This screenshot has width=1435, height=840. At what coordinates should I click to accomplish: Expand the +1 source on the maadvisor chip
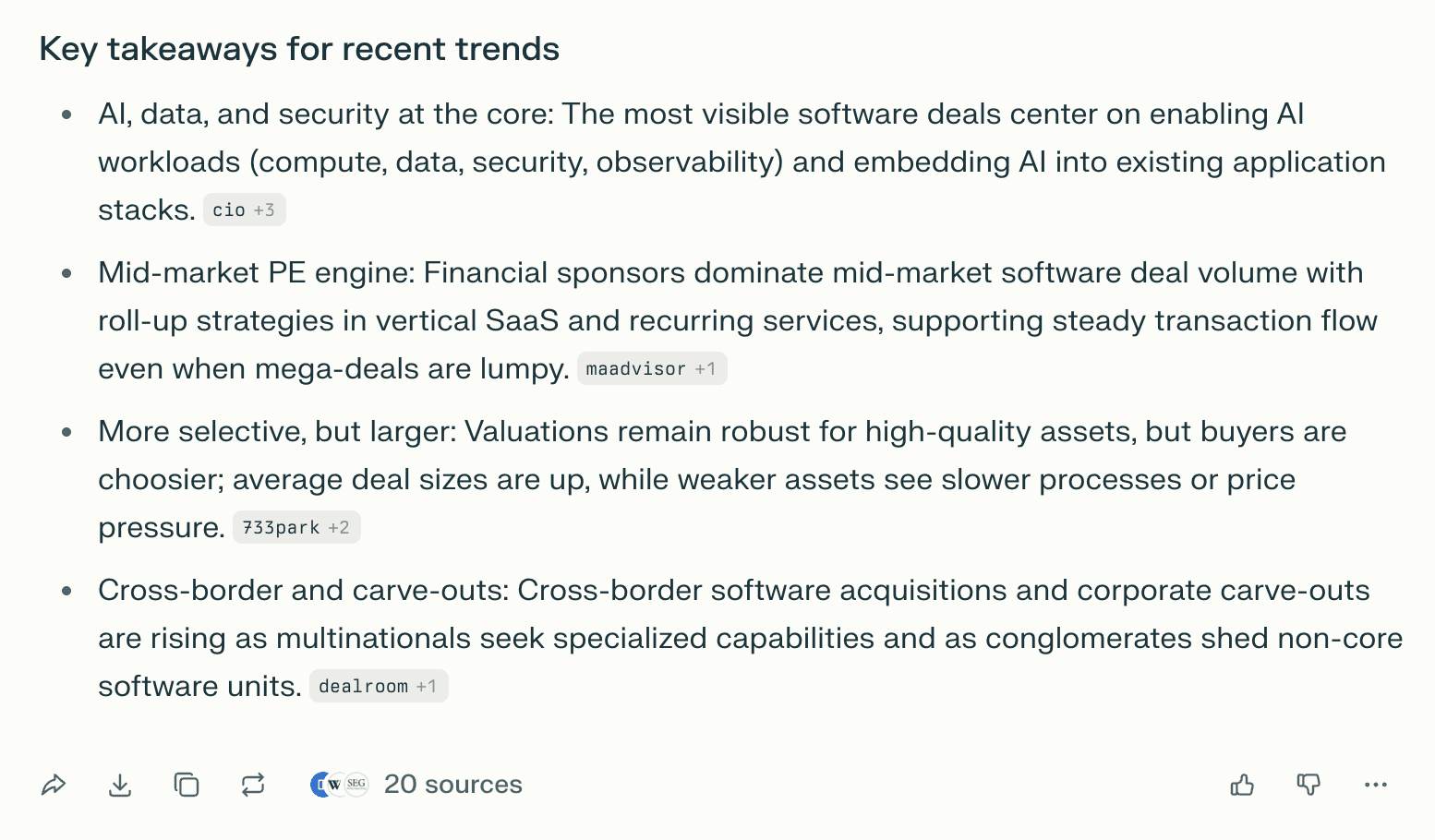706,368
